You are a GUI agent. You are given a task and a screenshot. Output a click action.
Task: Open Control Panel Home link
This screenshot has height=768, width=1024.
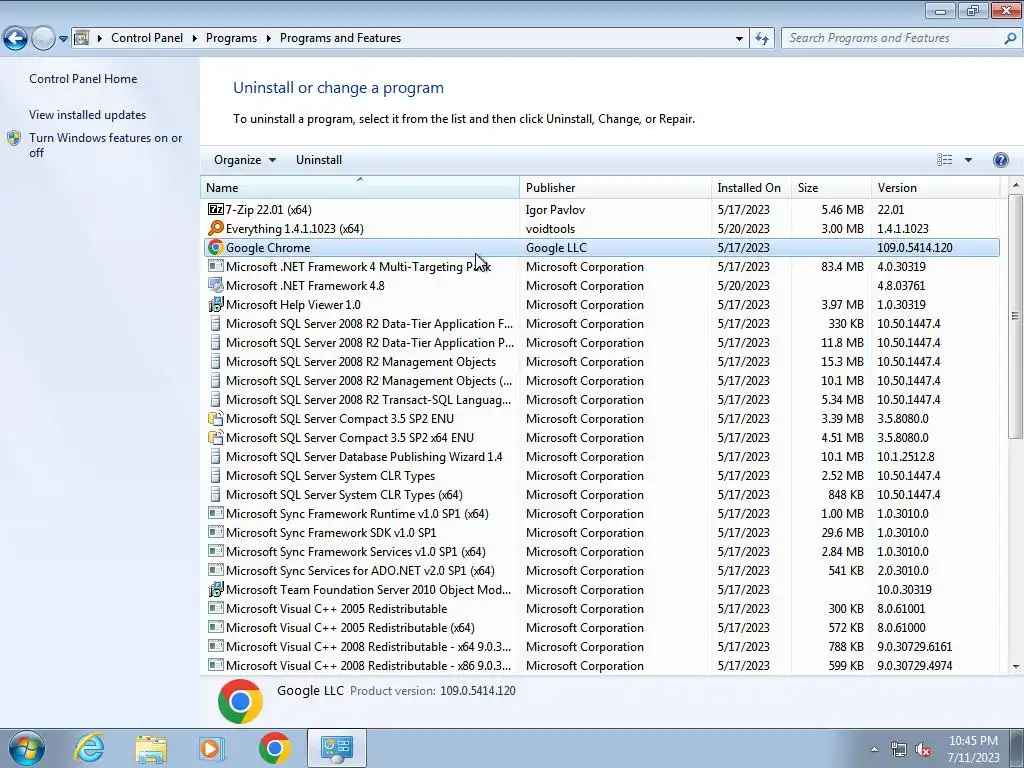point(83,79)
